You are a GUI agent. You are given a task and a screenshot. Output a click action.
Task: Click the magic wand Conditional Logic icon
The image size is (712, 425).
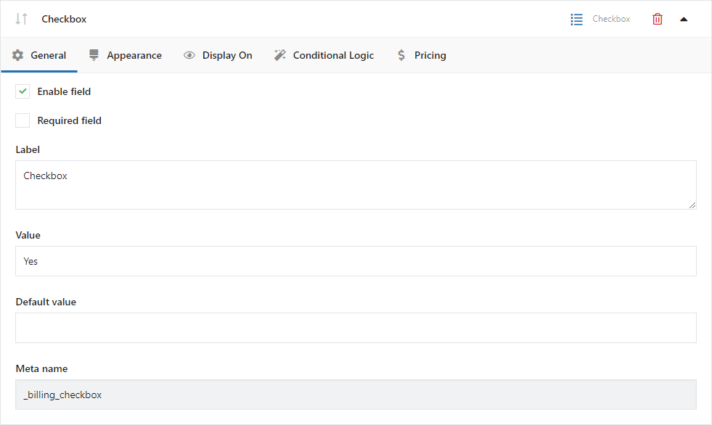pos(280,55)
